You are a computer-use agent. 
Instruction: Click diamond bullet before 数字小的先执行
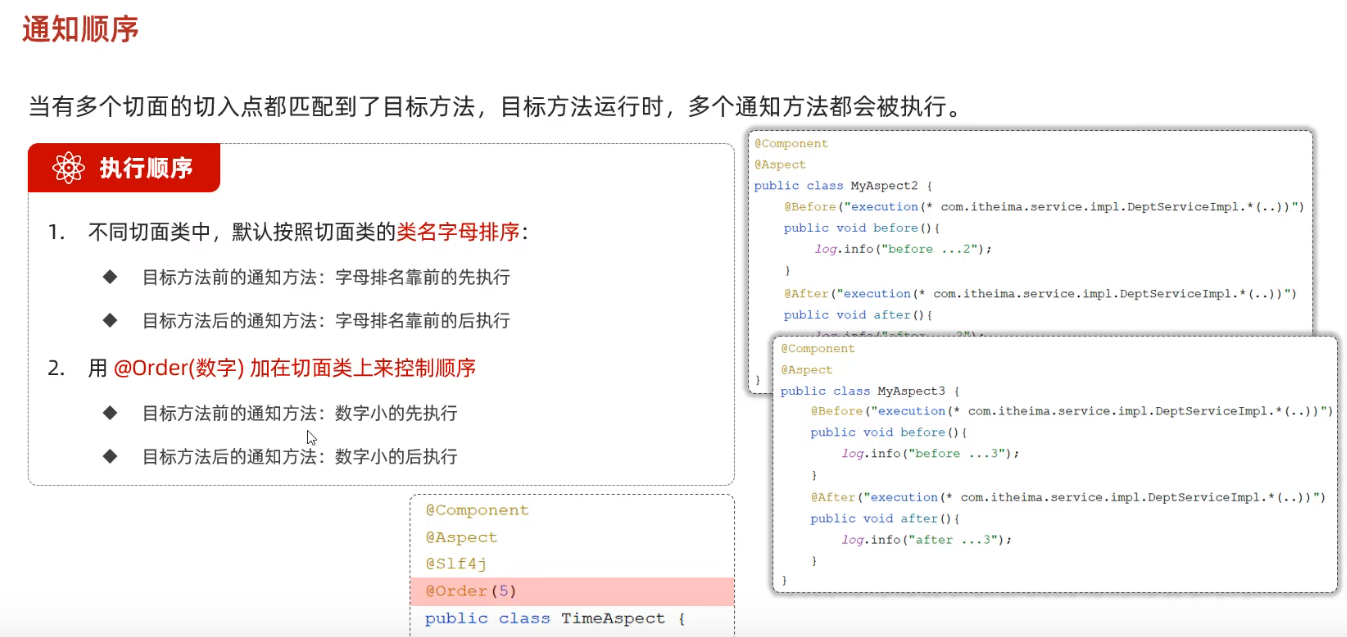coord(110,412)
